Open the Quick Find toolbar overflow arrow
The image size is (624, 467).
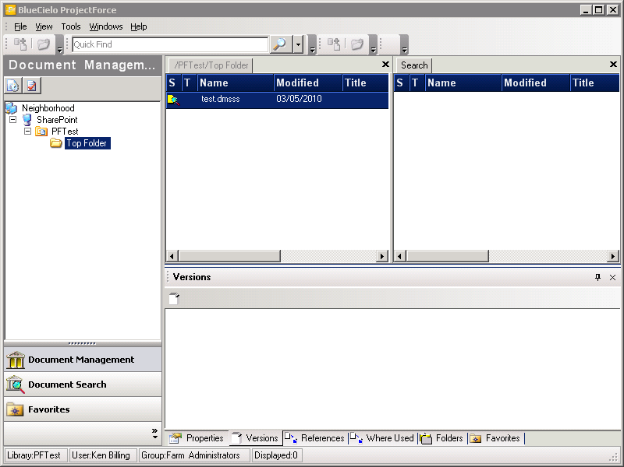point(312,45)
